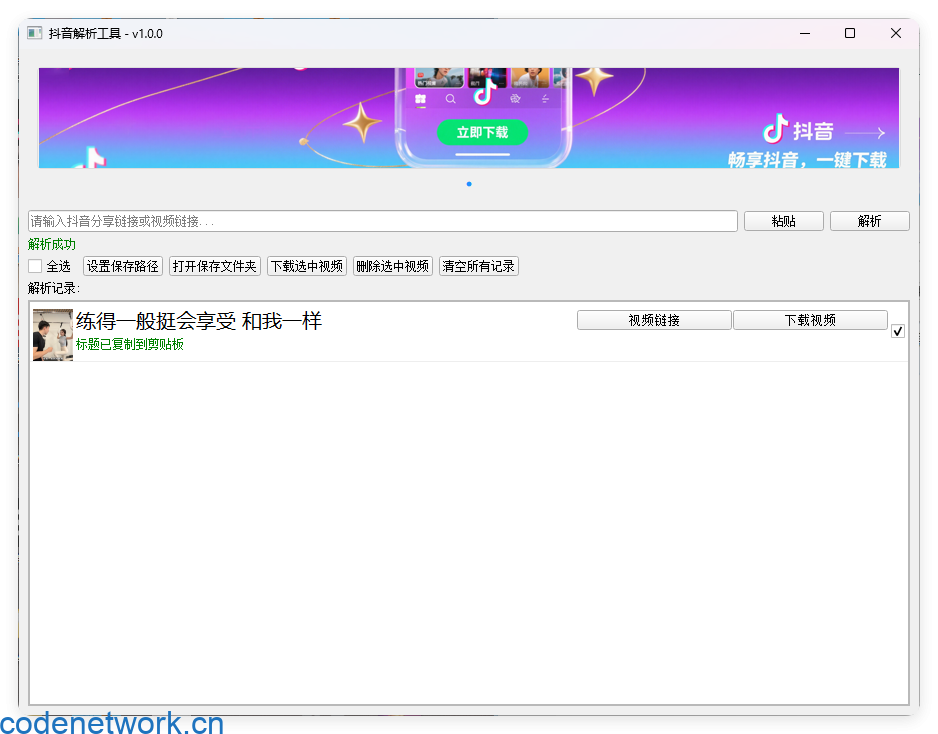Click 打开保存文件夹 button
Screen dimensions: 938x734
215,266
